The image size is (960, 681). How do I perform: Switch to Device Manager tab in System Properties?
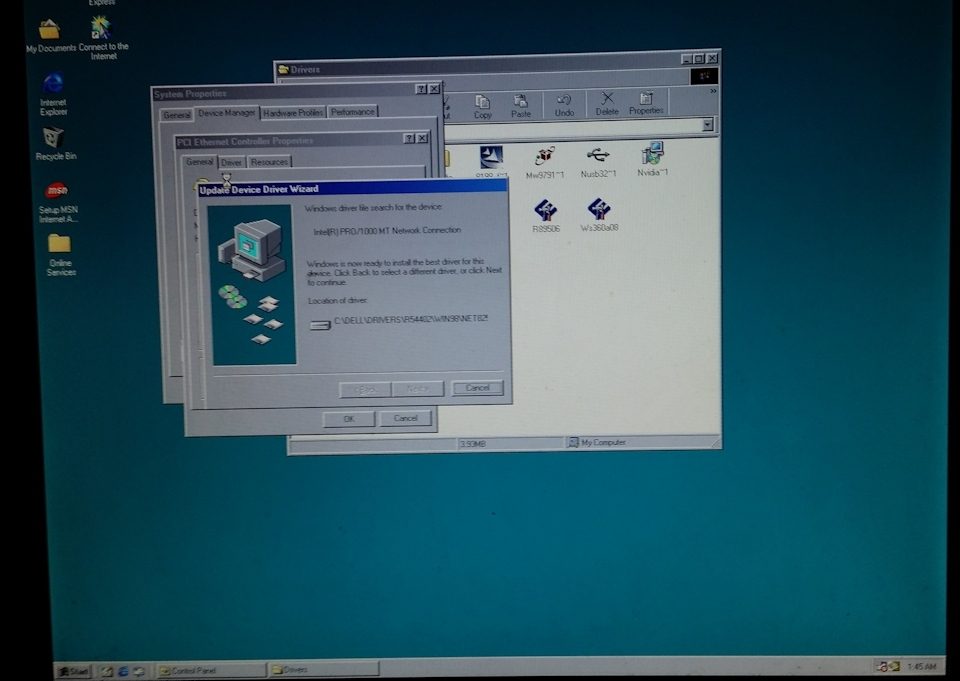pos(227,113)
